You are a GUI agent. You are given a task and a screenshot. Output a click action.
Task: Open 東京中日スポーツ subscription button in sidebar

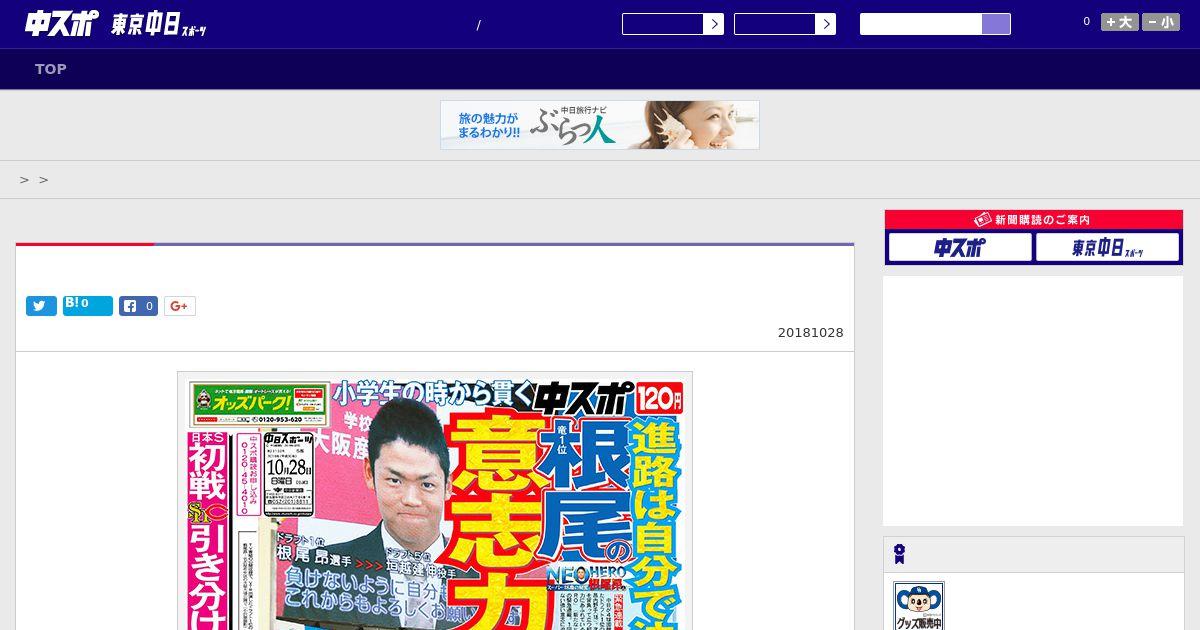pos(1107,247)
